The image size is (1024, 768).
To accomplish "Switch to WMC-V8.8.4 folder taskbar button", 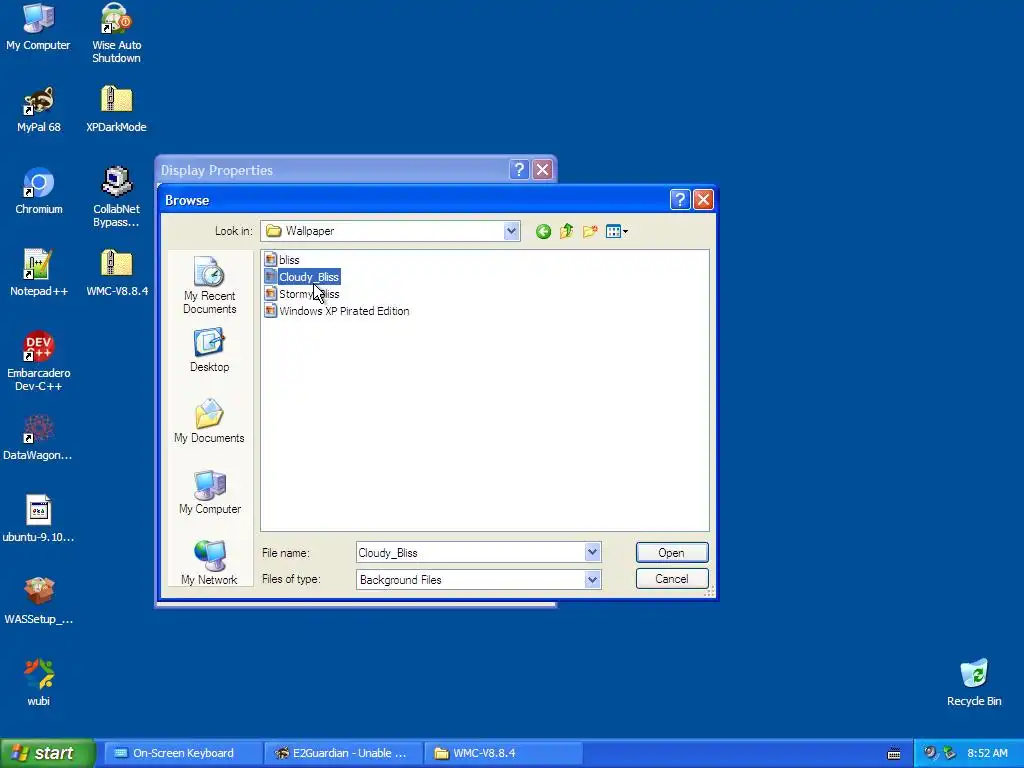I will click(x=504, y=754).
